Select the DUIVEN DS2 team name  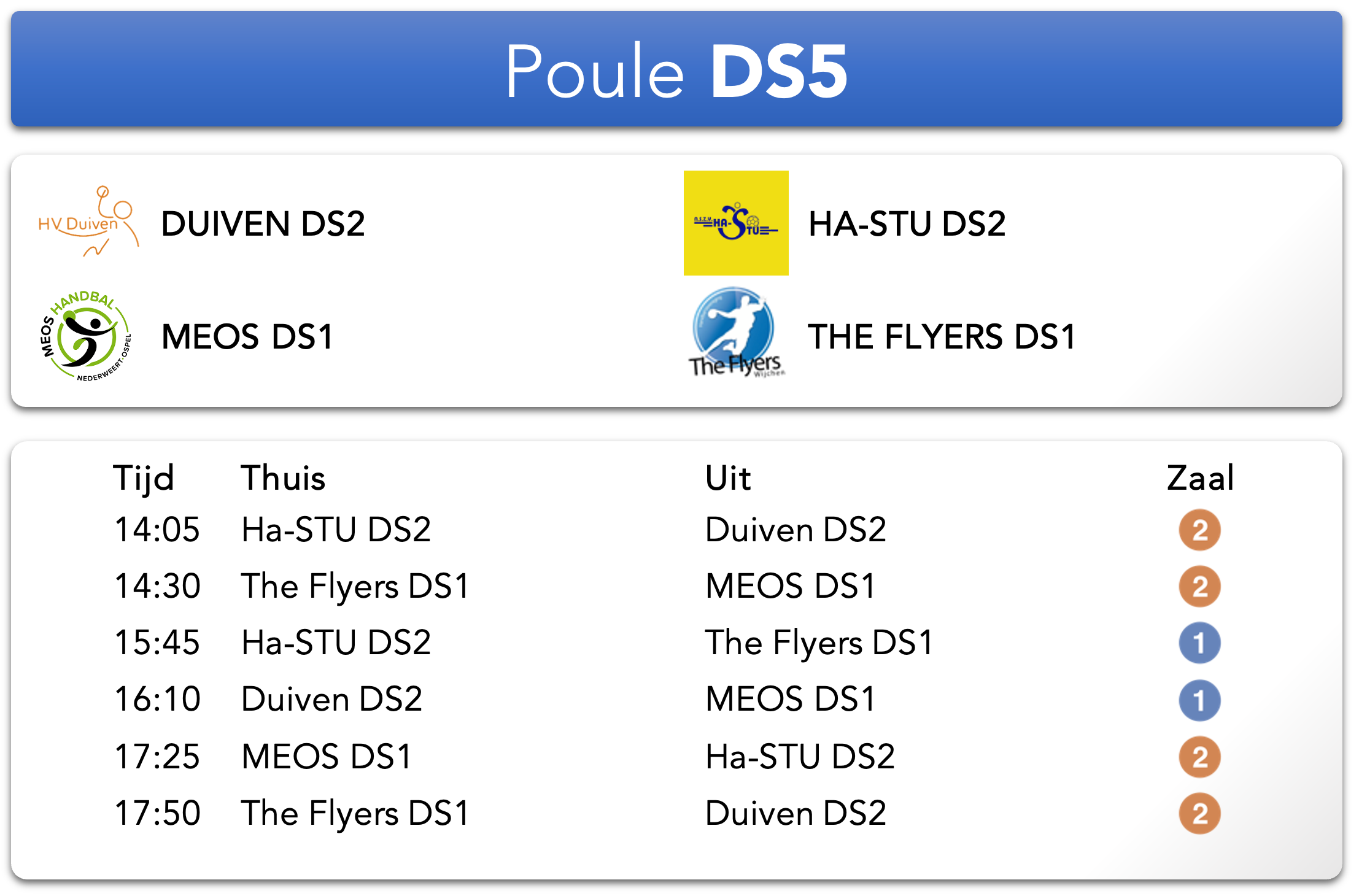coord(263,223)
